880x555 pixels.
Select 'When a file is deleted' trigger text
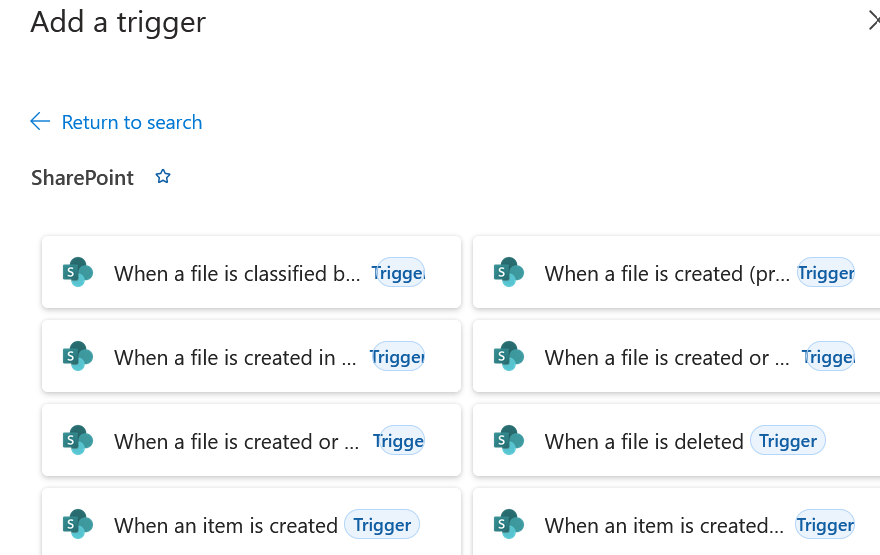pyautogui.click(x=644, y=442)
